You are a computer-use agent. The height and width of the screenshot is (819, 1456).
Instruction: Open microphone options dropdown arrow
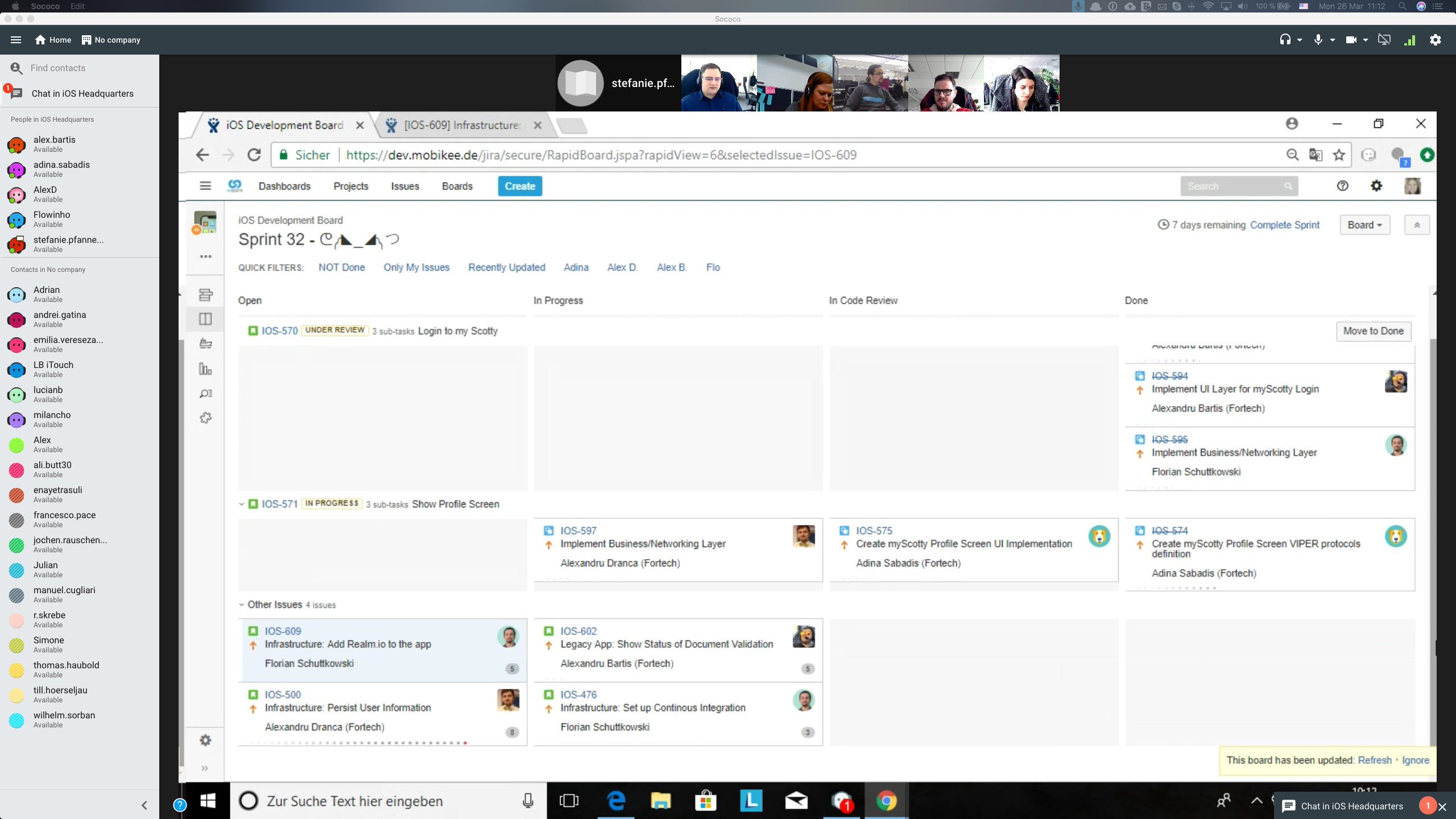point(1333,40)
